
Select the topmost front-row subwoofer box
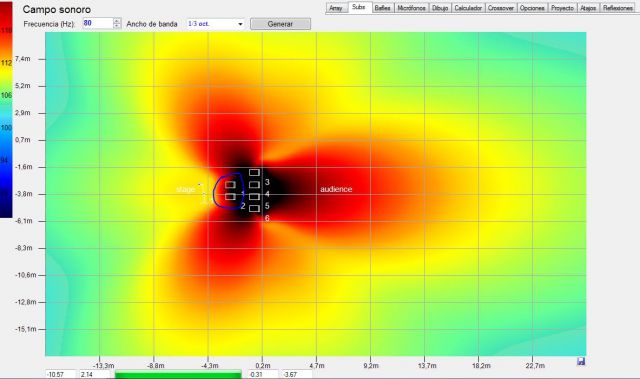tap(254, 173)
